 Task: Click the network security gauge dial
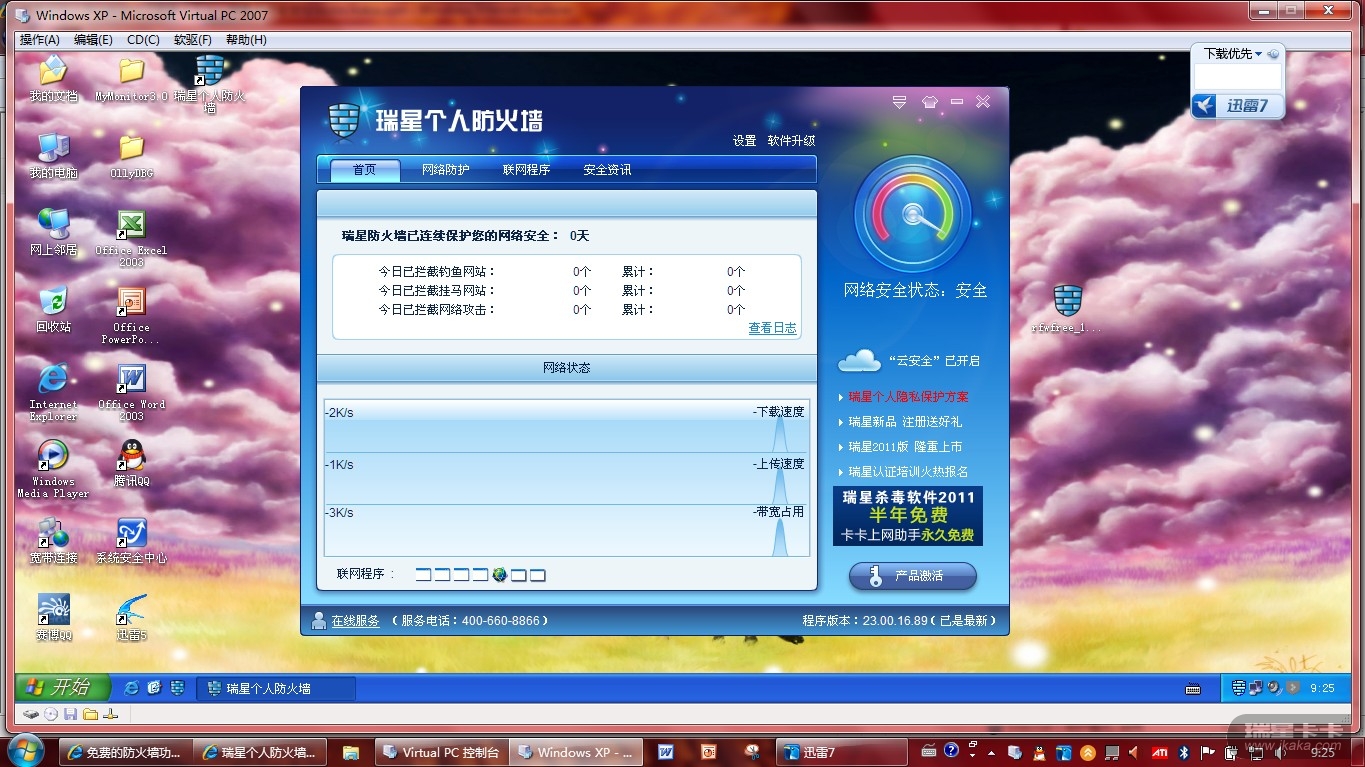click(912, 213)
